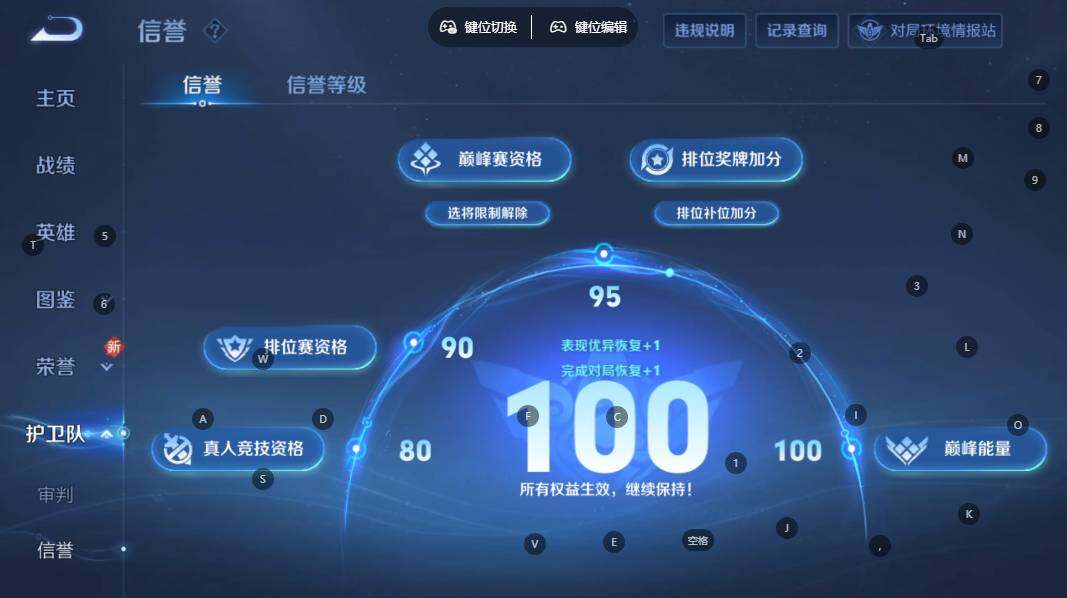Open the 信誉 help question-mark icon
Image resolution: width=1067 pixels, height=598 pixels.
pyautogui.click(x=215, y=31)
